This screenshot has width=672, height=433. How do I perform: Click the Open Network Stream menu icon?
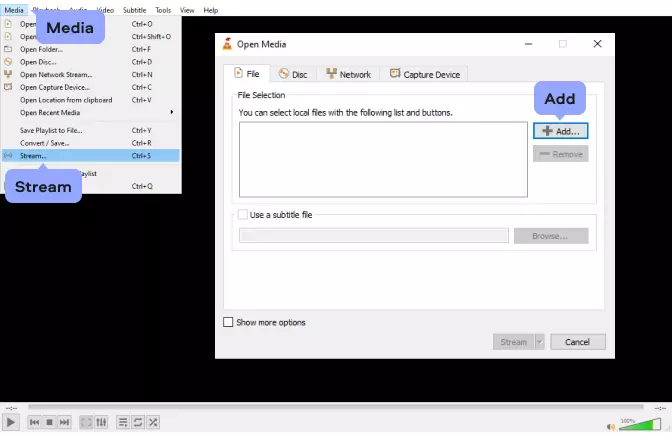tap(8, 74)
